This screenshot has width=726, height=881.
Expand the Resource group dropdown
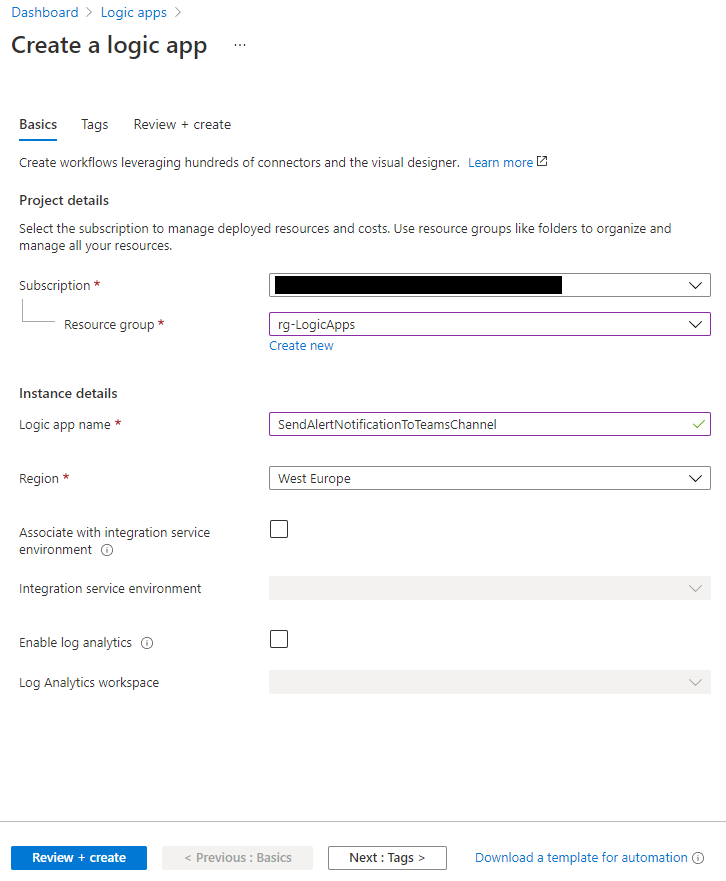coord(490,324)
